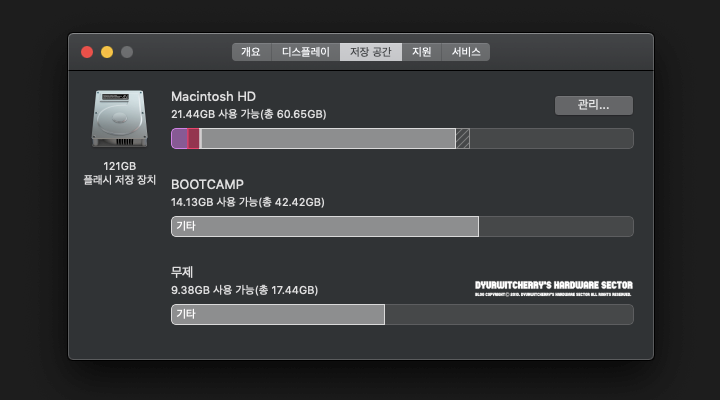Open the 디스플레이 tab
720x400 pixels.
click(306, 52)
